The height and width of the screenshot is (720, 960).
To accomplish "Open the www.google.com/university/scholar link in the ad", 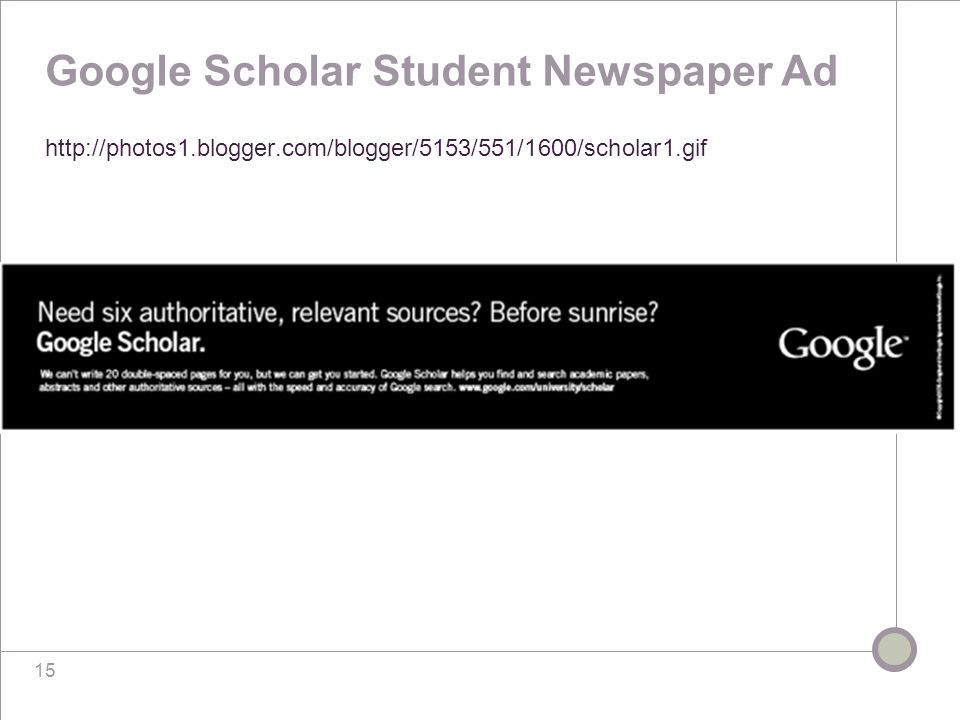I will [536, 387].
